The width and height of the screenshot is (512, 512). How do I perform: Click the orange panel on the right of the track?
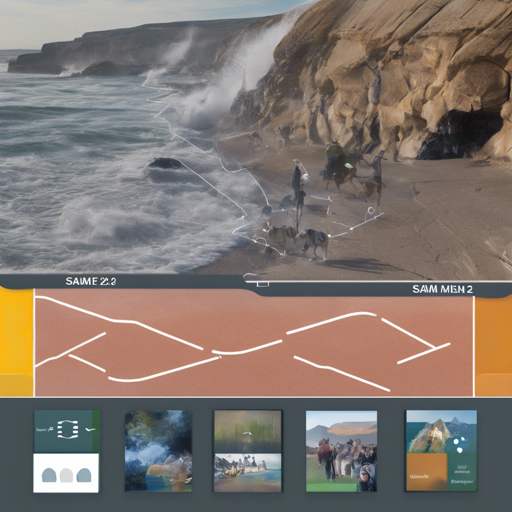(x=493, y=346)
